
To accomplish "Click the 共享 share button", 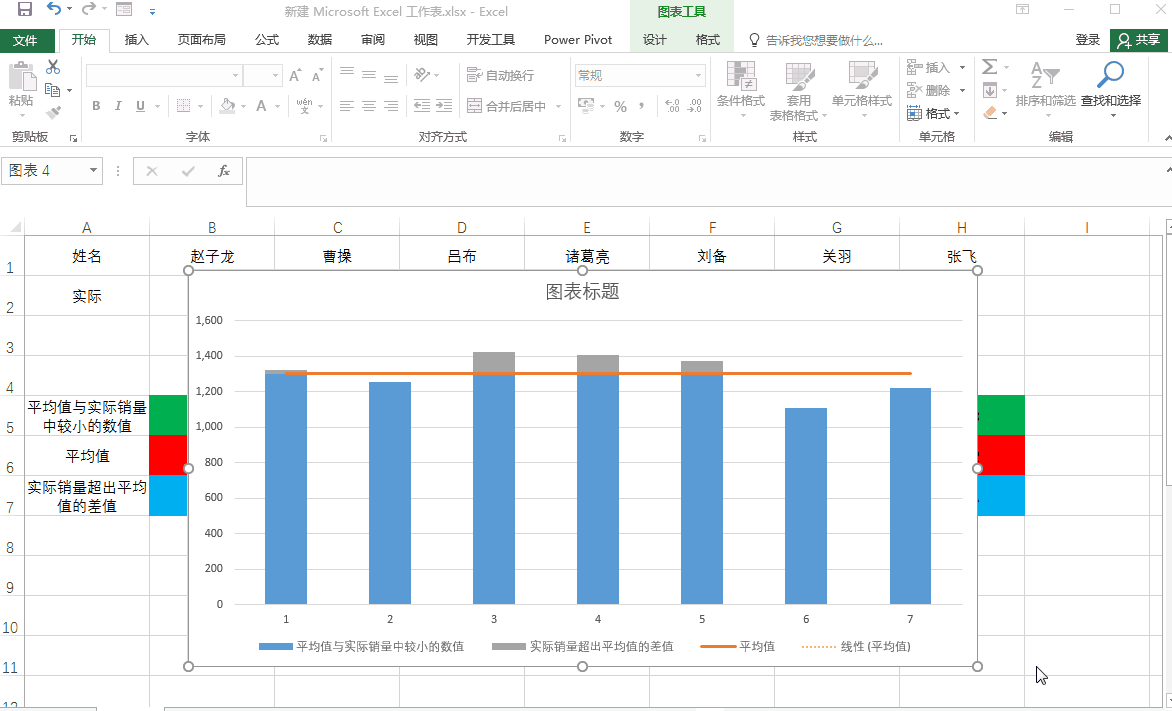I will pyautogui.click(x=1139, y=40).
